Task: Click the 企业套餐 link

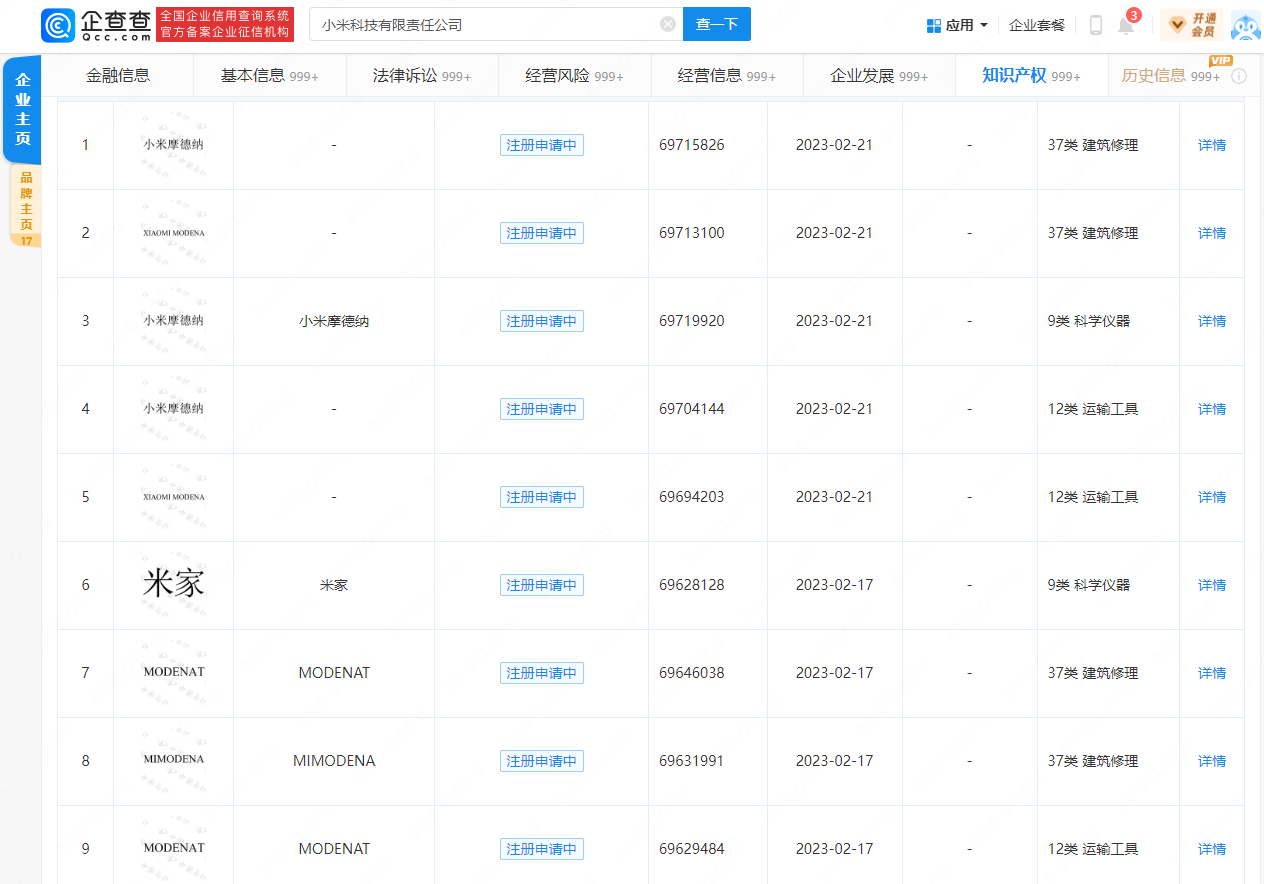Action: pyautogui.click(x=1037, y=25)
